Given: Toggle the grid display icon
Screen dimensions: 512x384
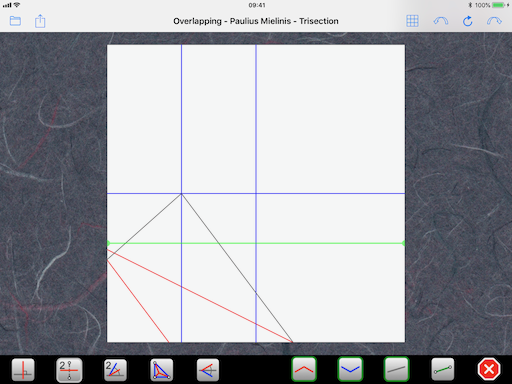Looking at the screenshot, I should [412, 21].
